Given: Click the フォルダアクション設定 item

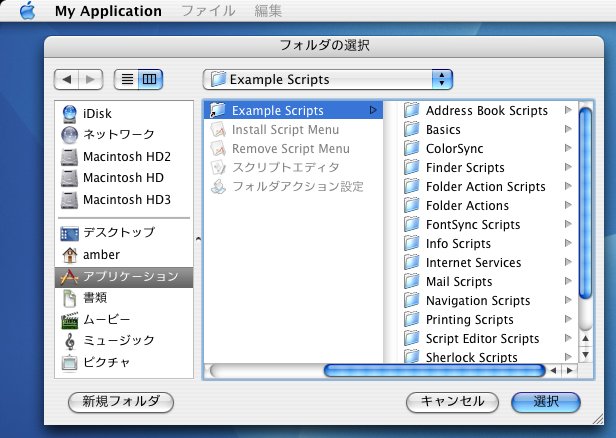Looking at the screenshot, I should pyautogui.click(x=293, y=186).
